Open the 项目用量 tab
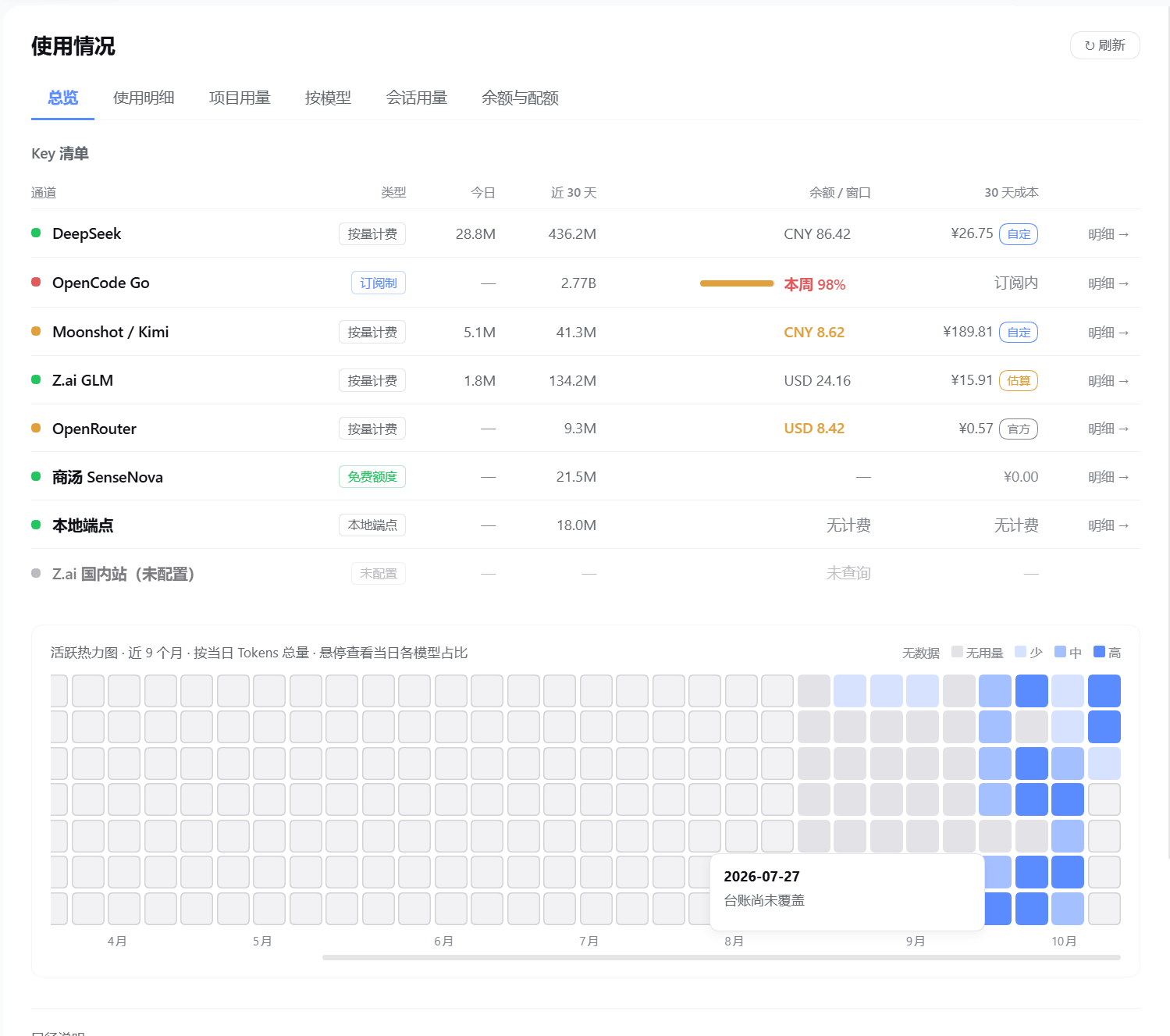The height and width of the screenshot is (1036, 1170). [240, 98]
